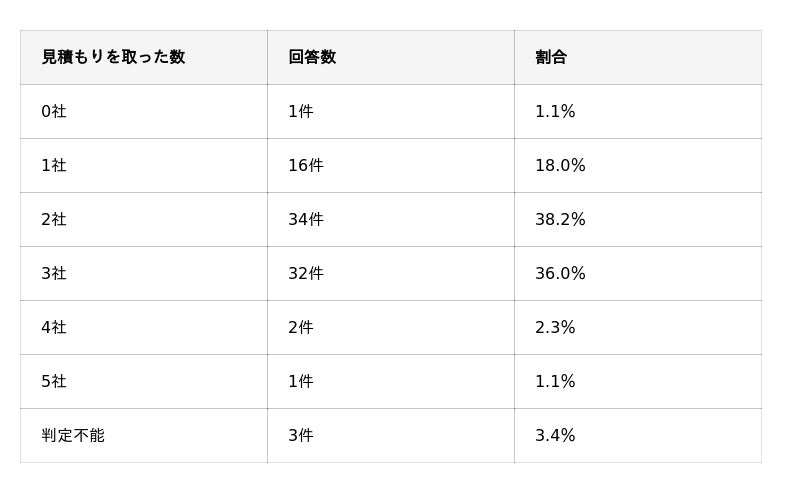Select the 0社 row label
Viewport: 800px width, 493px height.
click(54, 111)
